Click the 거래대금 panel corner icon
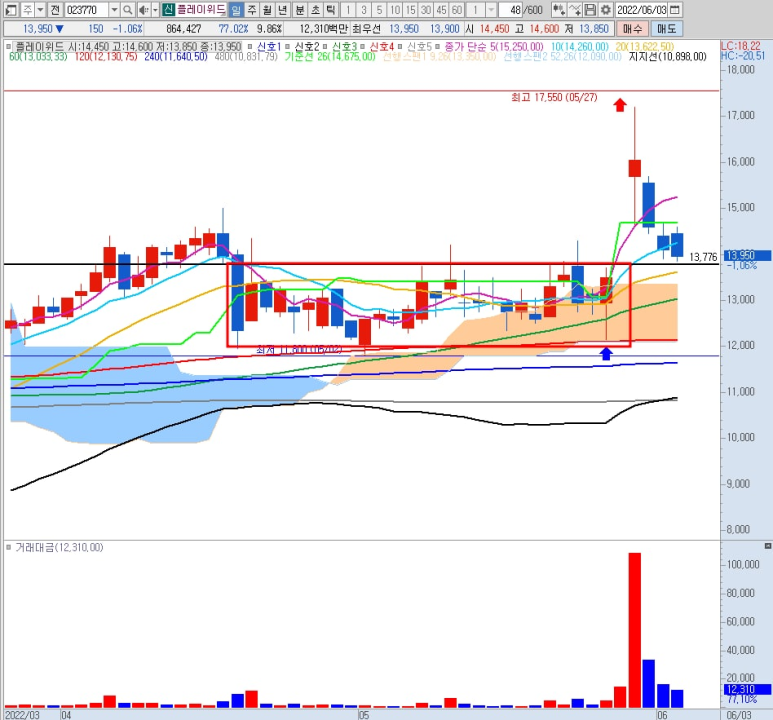The height and width of the screenshot is (720, 773). click(x=768, y=546)
